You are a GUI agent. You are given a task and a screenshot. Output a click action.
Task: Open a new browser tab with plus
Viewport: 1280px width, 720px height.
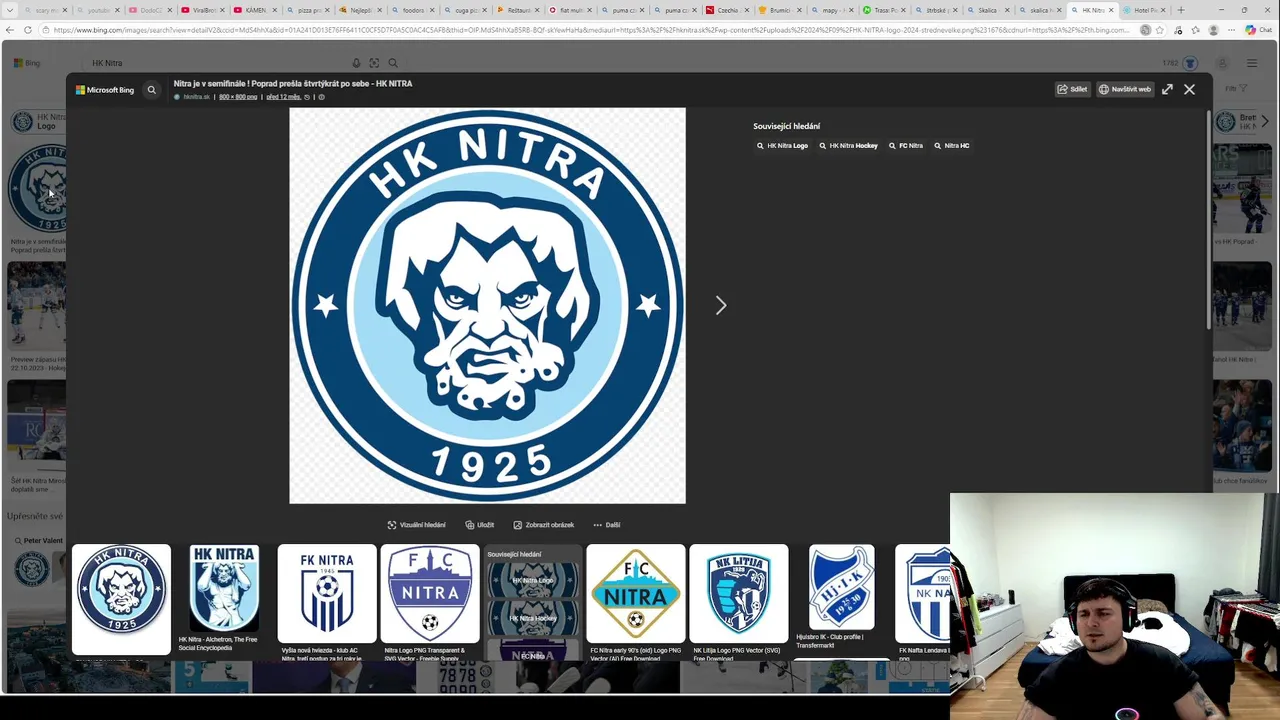point(1181,10)
